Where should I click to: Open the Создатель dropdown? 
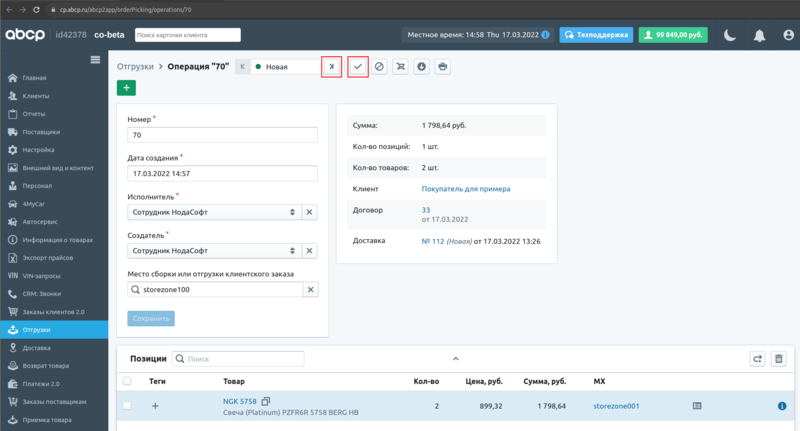[214, 251]
